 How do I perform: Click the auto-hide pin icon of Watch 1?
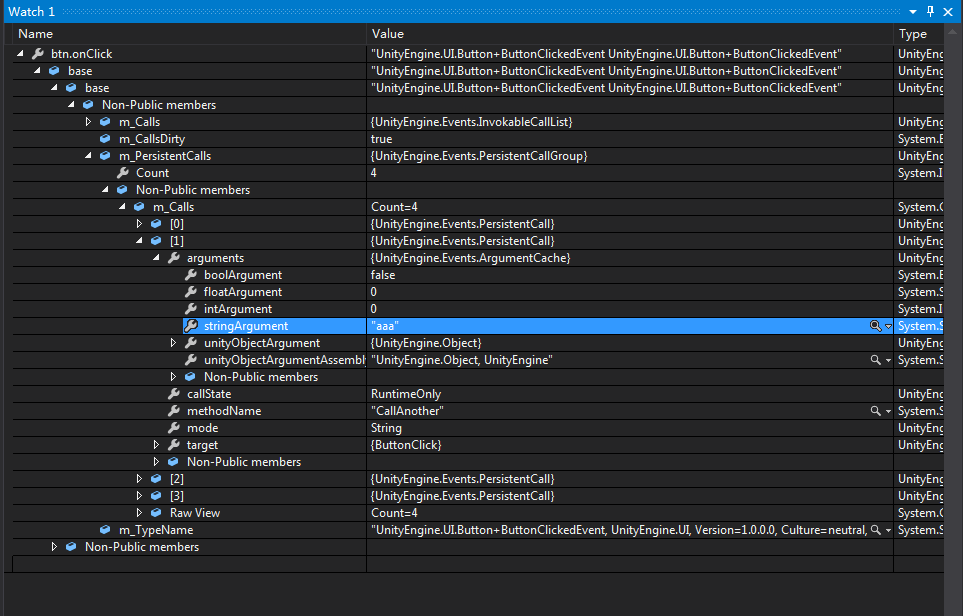[930, 11]
